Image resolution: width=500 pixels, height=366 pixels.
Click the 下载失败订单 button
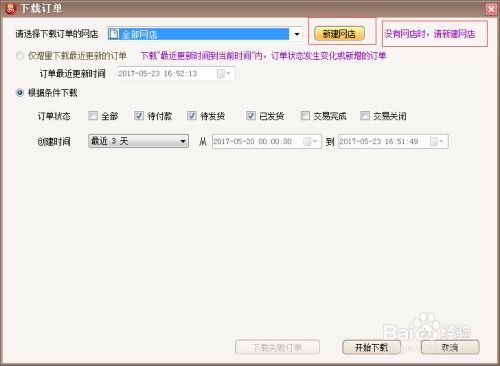tap(277, 347)
